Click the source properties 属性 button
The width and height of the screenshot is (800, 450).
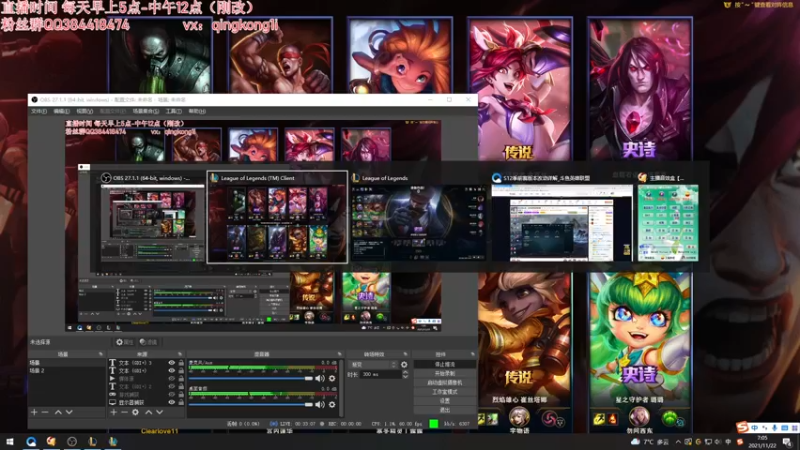(124, 342)
